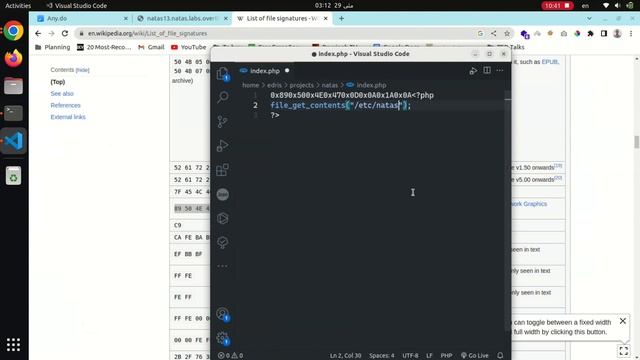The height and width of the screenshot is (360, 640).
Task: Open Run and Debug view in VS Code
Action: (x=223, y=145)
